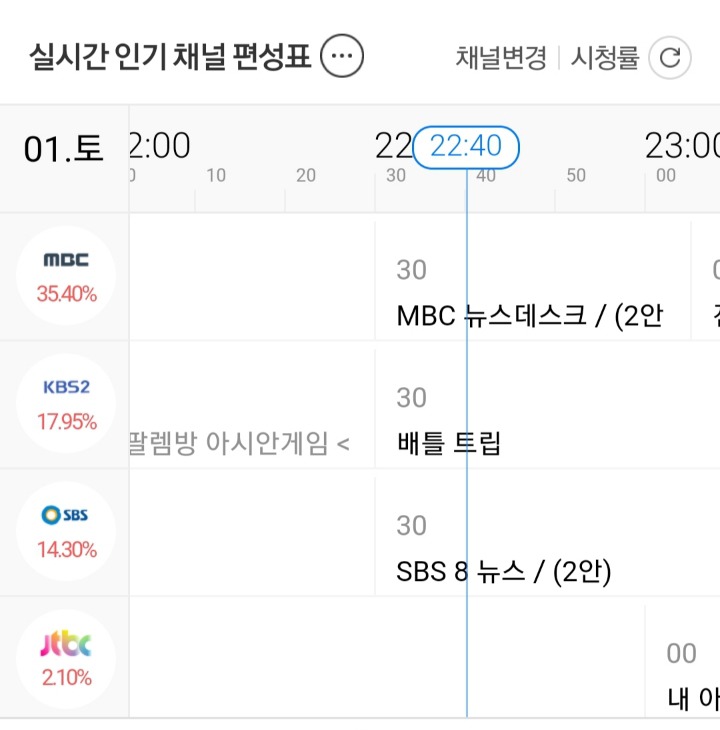This screenshot has width=720, height=730.
Task: Tap SBS 14.30% rating value
Action: point(66,549)
